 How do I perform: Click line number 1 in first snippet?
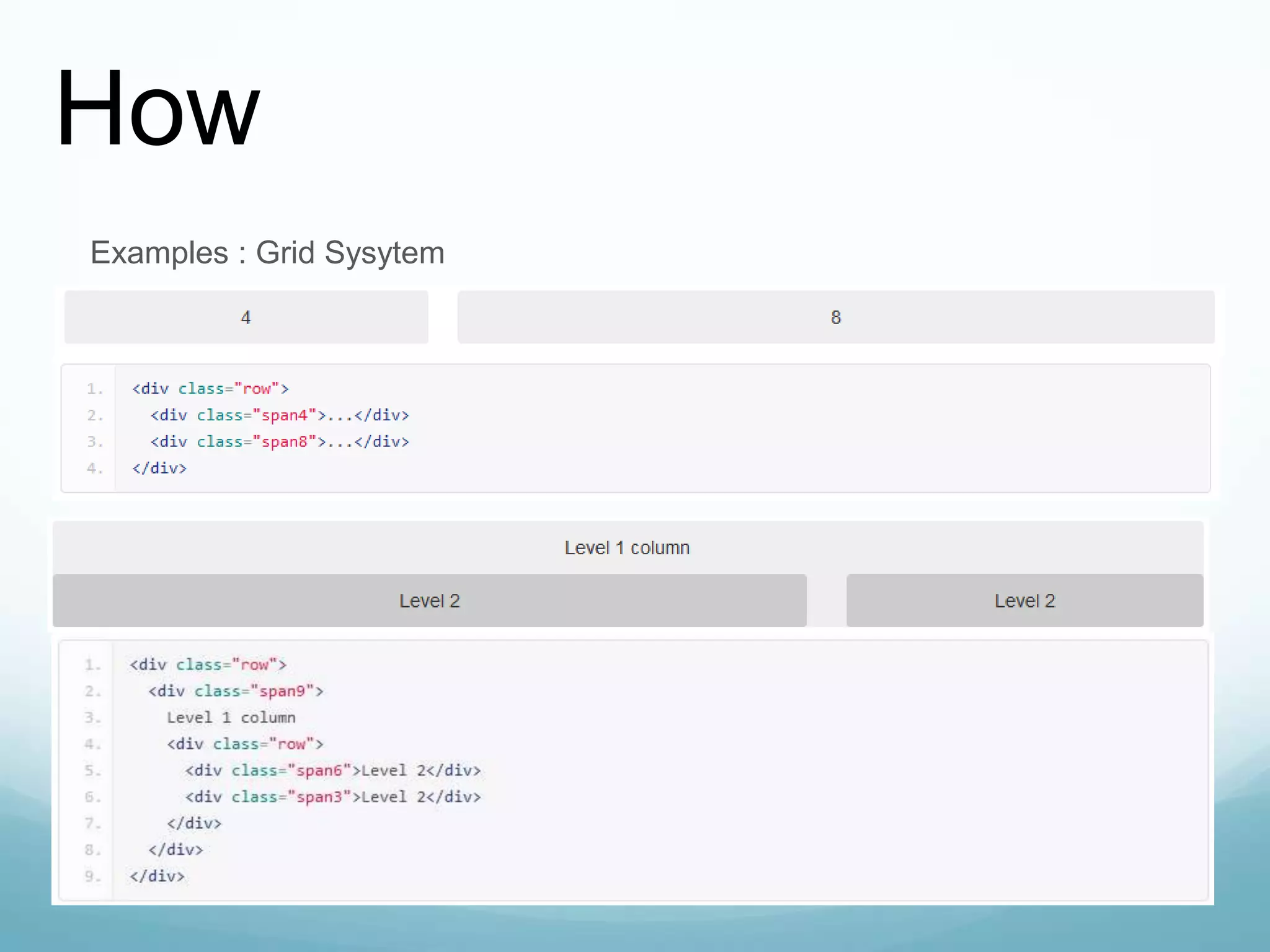coord(94,389)
